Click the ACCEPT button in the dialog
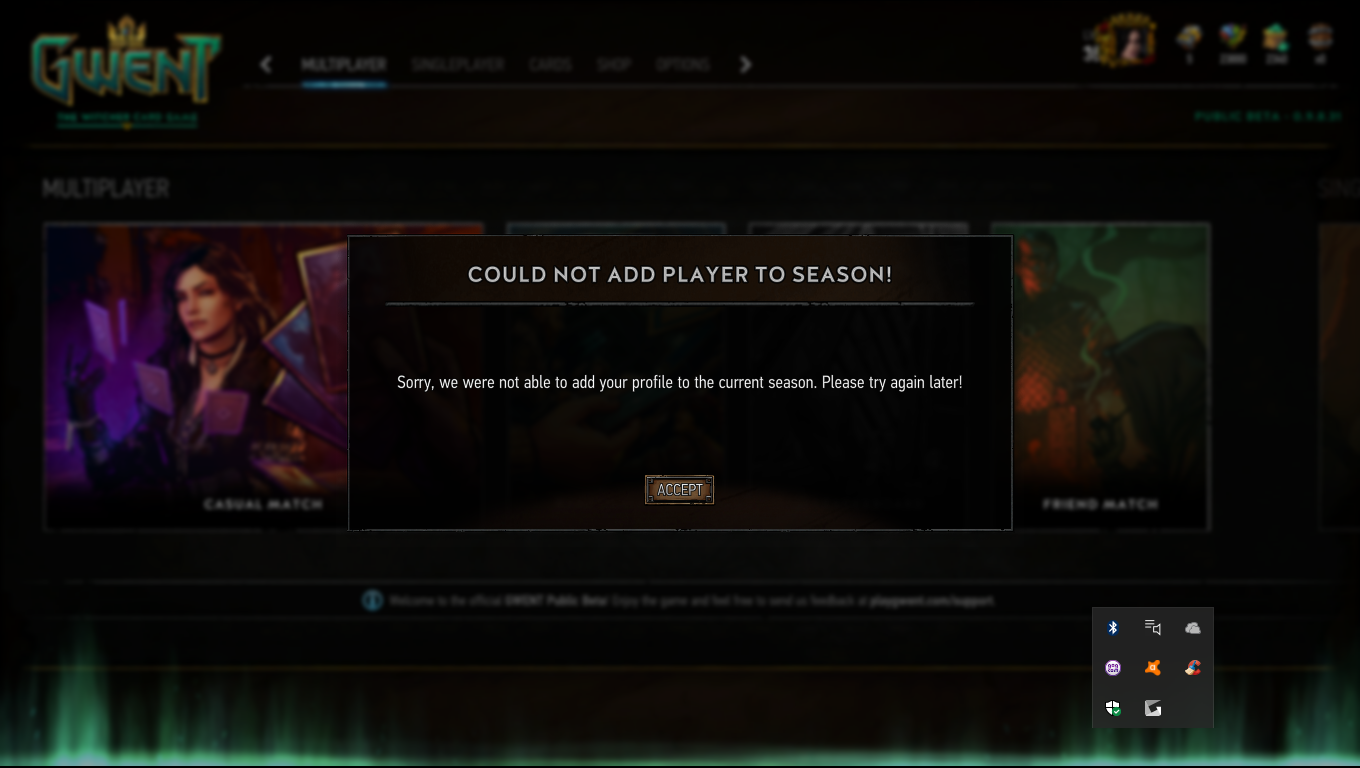The height and width of the screenshot is (768, 1360). [679, 490]
